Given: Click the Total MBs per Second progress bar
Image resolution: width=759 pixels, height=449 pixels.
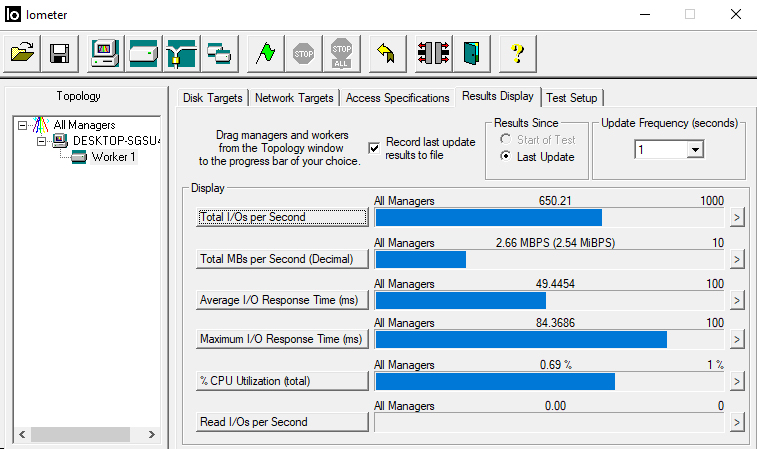Looking at the screenshot, I should click(x=550, y=259).
